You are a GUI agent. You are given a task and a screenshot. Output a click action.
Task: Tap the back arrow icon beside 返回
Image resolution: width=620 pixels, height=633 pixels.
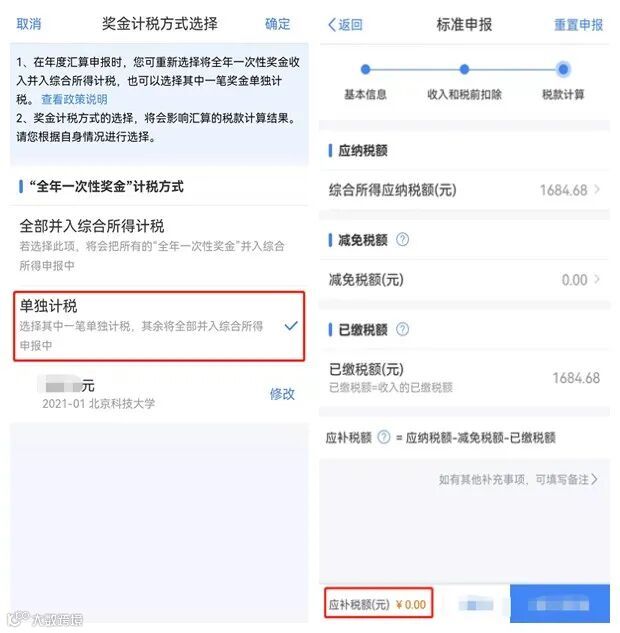332,25
